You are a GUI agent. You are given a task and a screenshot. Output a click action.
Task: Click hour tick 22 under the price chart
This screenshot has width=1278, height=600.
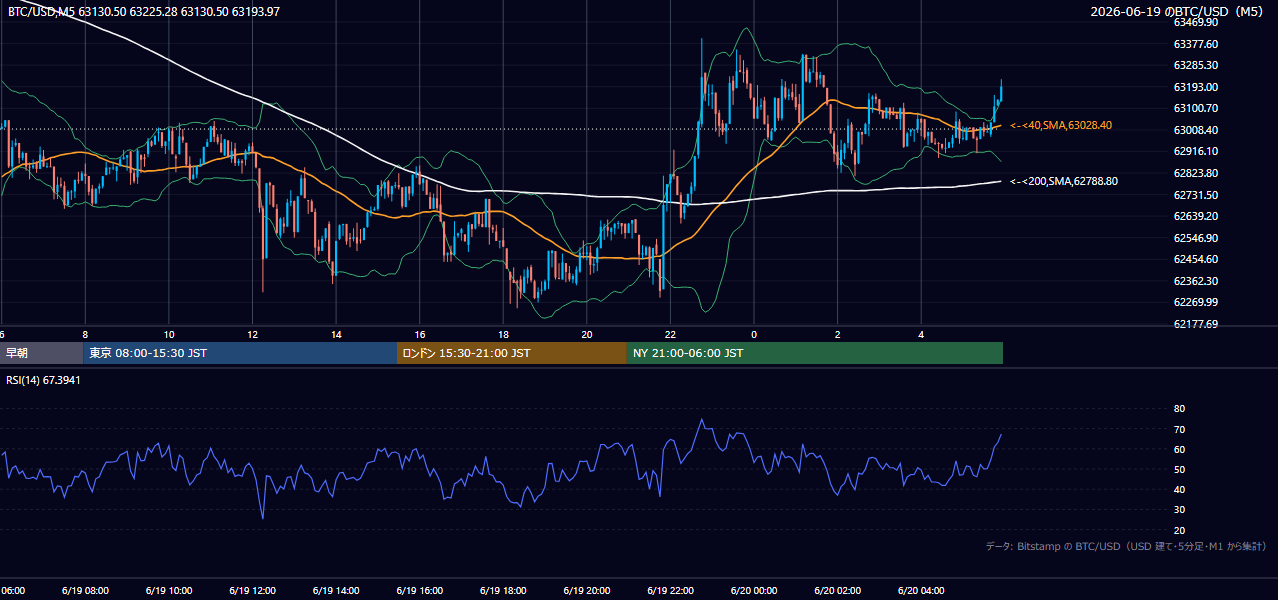pyautogui.click(x=670, y=334)
